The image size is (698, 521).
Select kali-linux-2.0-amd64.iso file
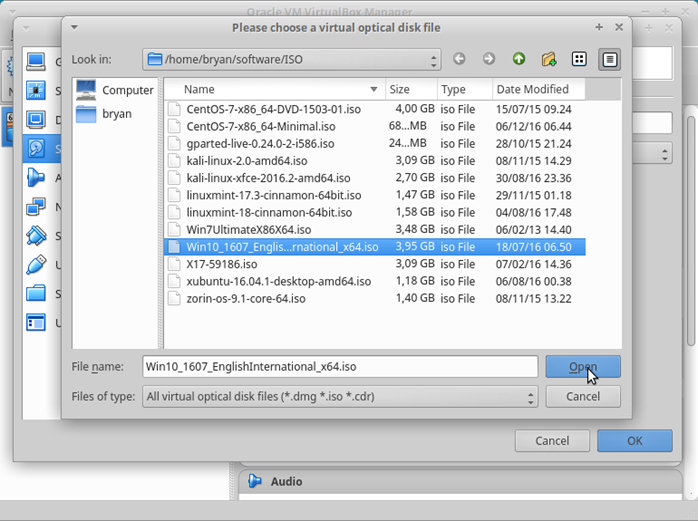click(374, 161)
